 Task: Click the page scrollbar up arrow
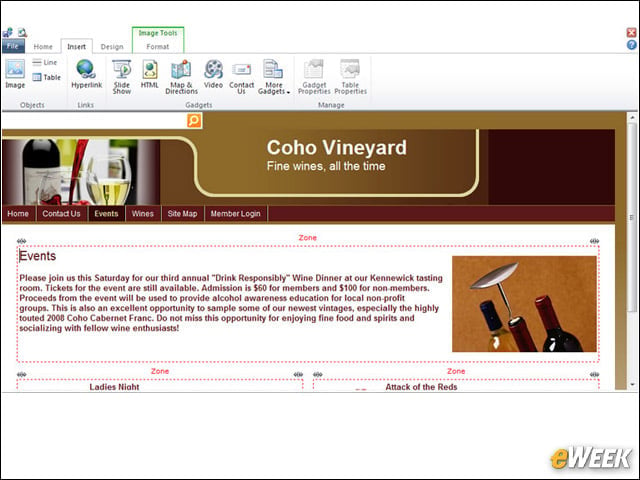(632, 118)
